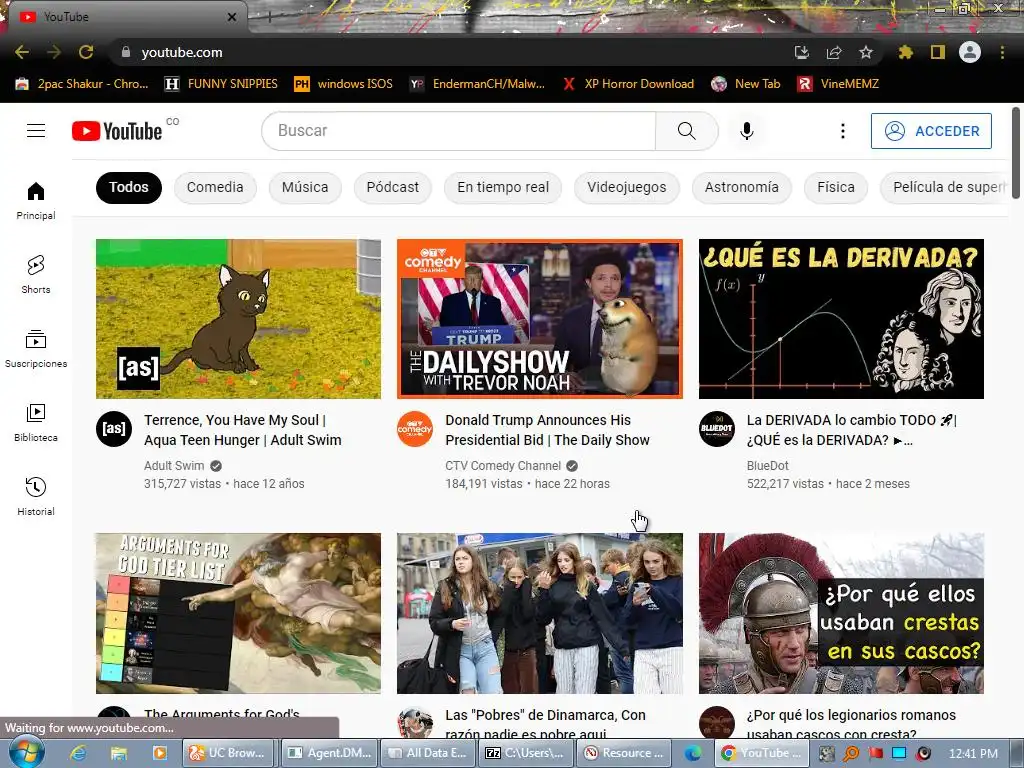
Task: Reload the page with the refresh icon
Action: (86, 52)
